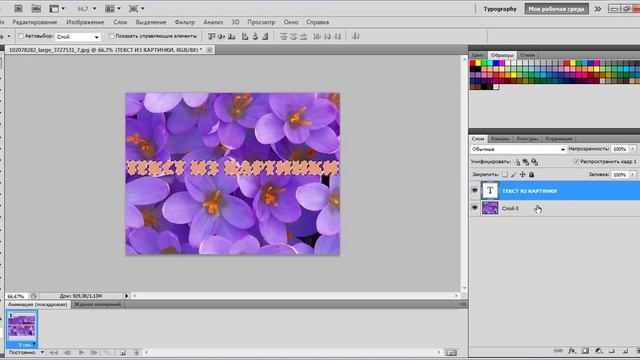The image size is (640, 360).
Task: Open the Слой auto-select dropdown
Action: pos(78,37)
